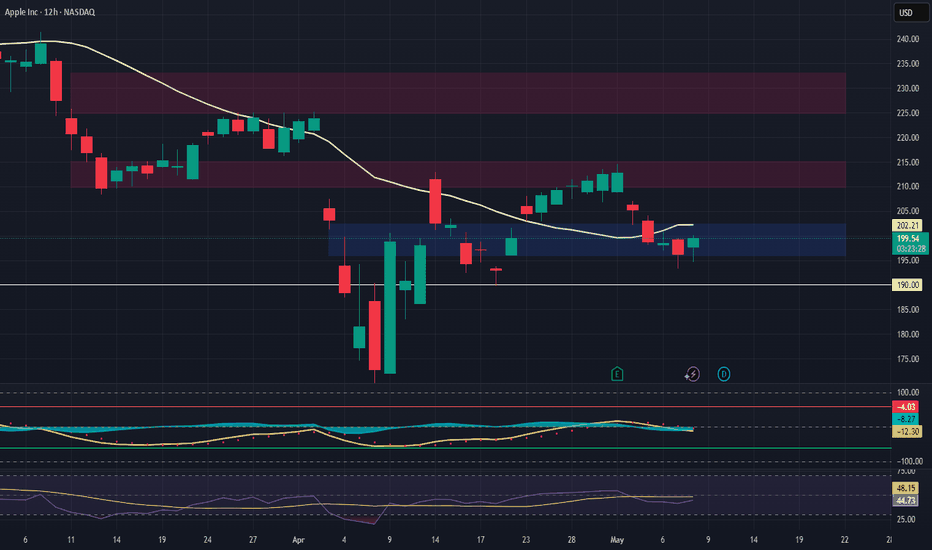Click the 03:23:28 bar countdown timer
The height and width of the screenshot is (550, 932).
tap(909, 249)
